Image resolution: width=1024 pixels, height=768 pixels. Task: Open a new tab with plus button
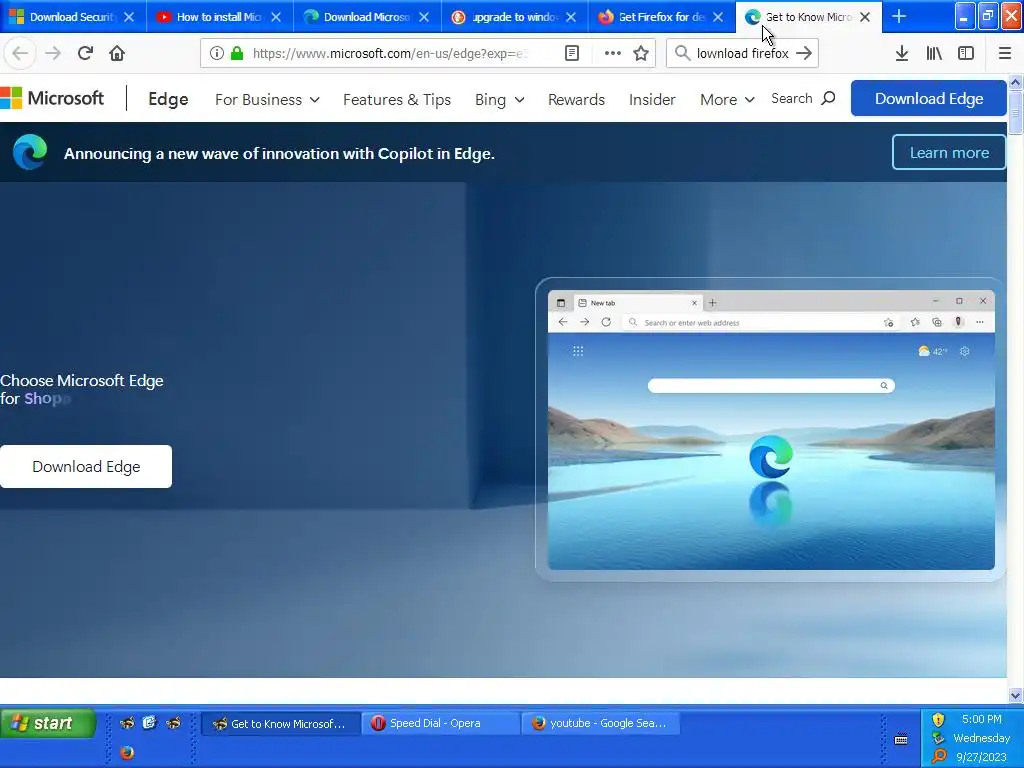[x=899, y=16]
